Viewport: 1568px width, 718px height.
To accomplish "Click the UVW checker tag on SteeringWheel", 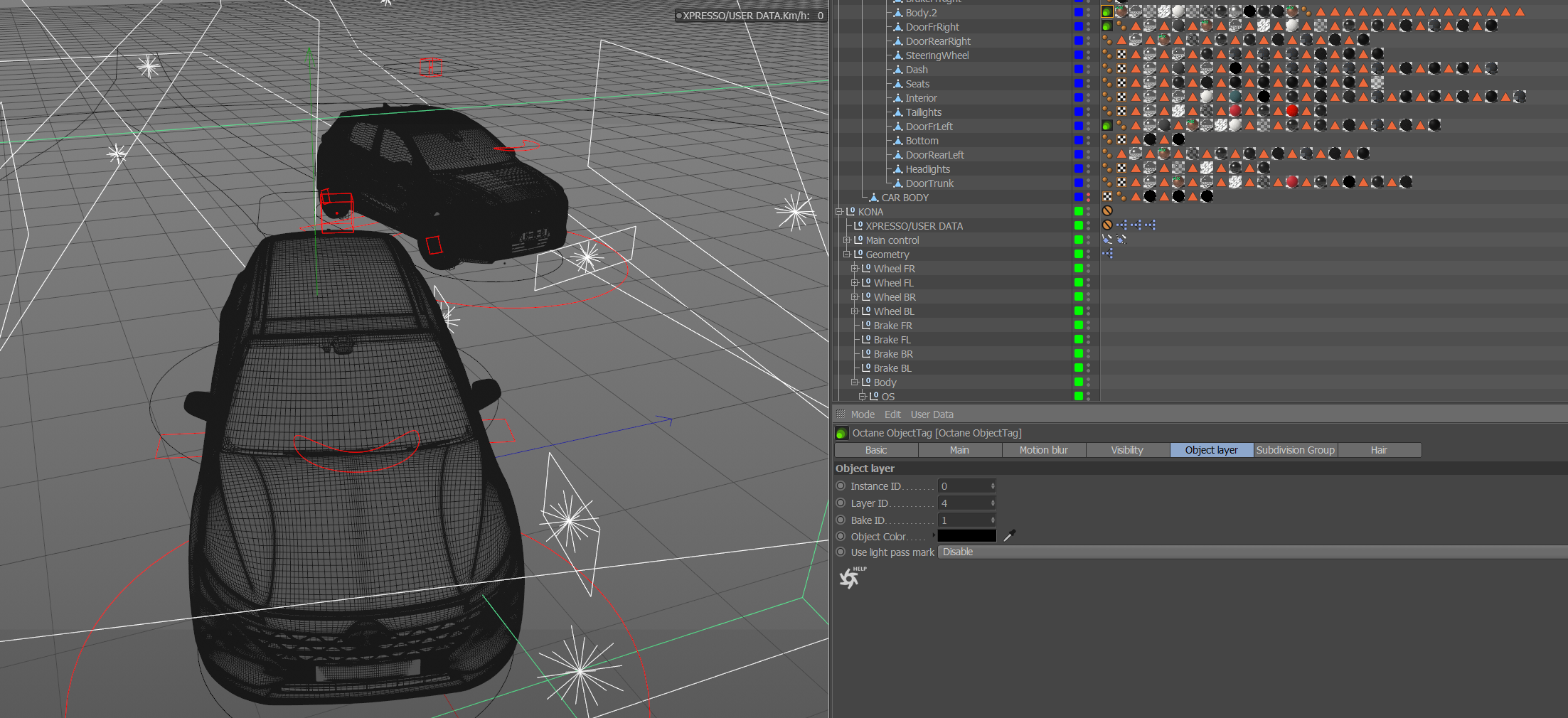I will coord(1121,55).
